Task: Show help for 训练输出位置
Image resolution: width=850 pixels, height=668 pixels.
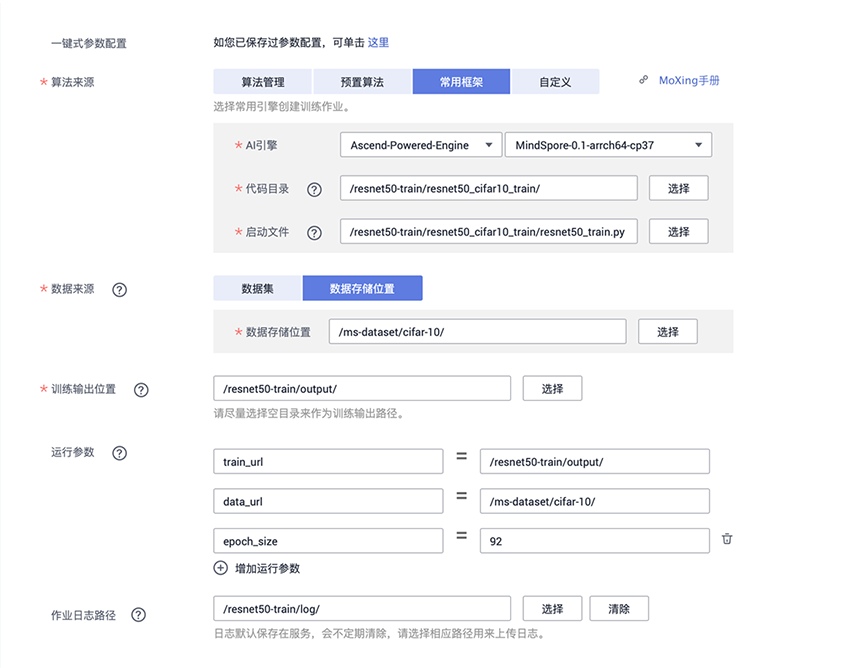Action: 141,390
